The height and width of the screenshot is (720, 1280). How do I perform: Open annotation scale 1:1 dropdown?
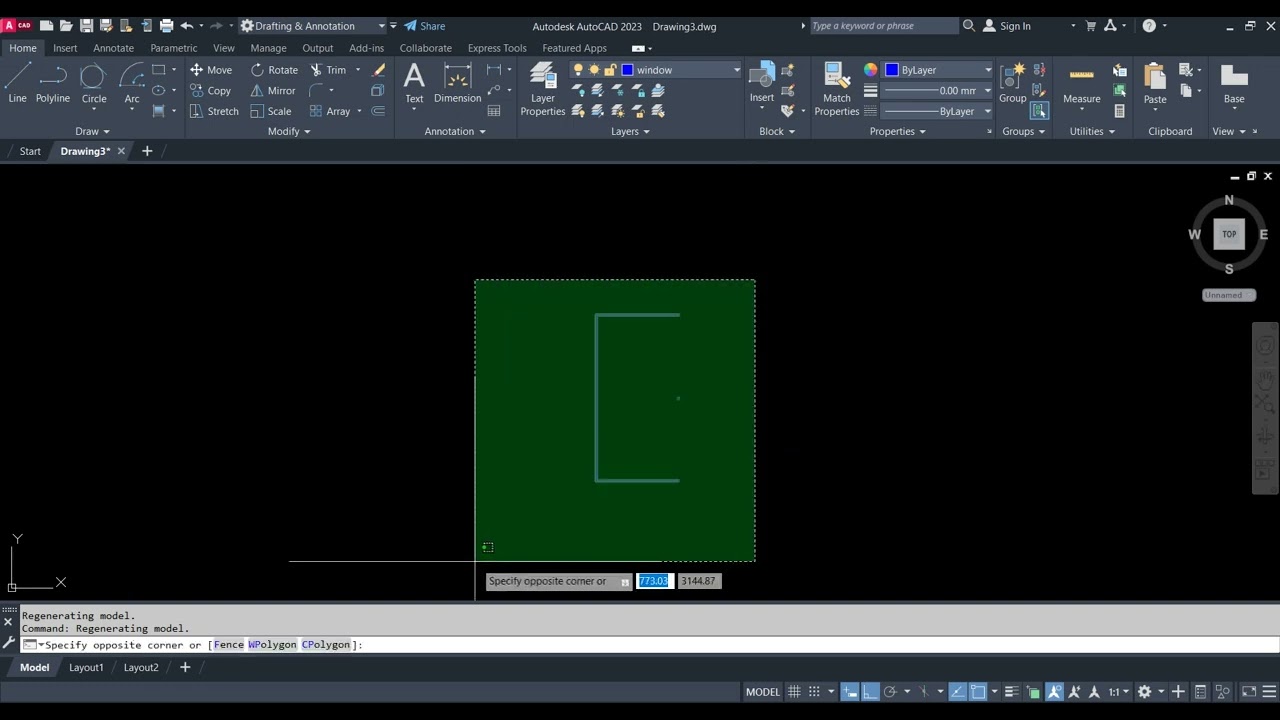[1117, 692]
